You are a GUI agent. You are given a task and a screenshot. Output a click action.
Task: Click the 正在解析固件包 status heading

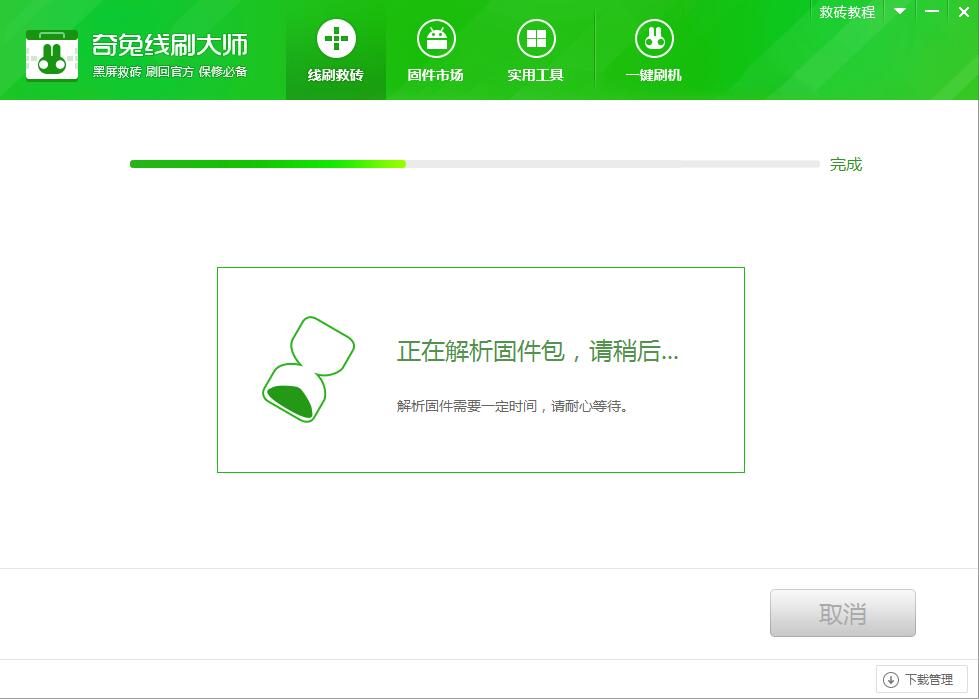537,352
